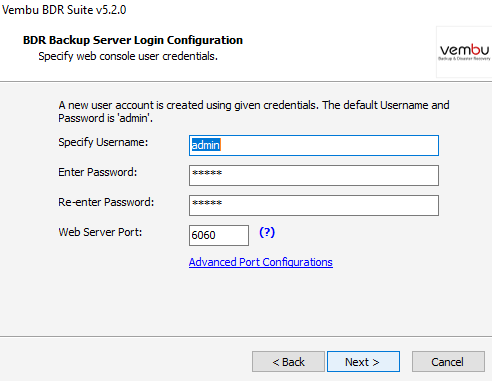Proceed with the Next > button

coord(363,361)
